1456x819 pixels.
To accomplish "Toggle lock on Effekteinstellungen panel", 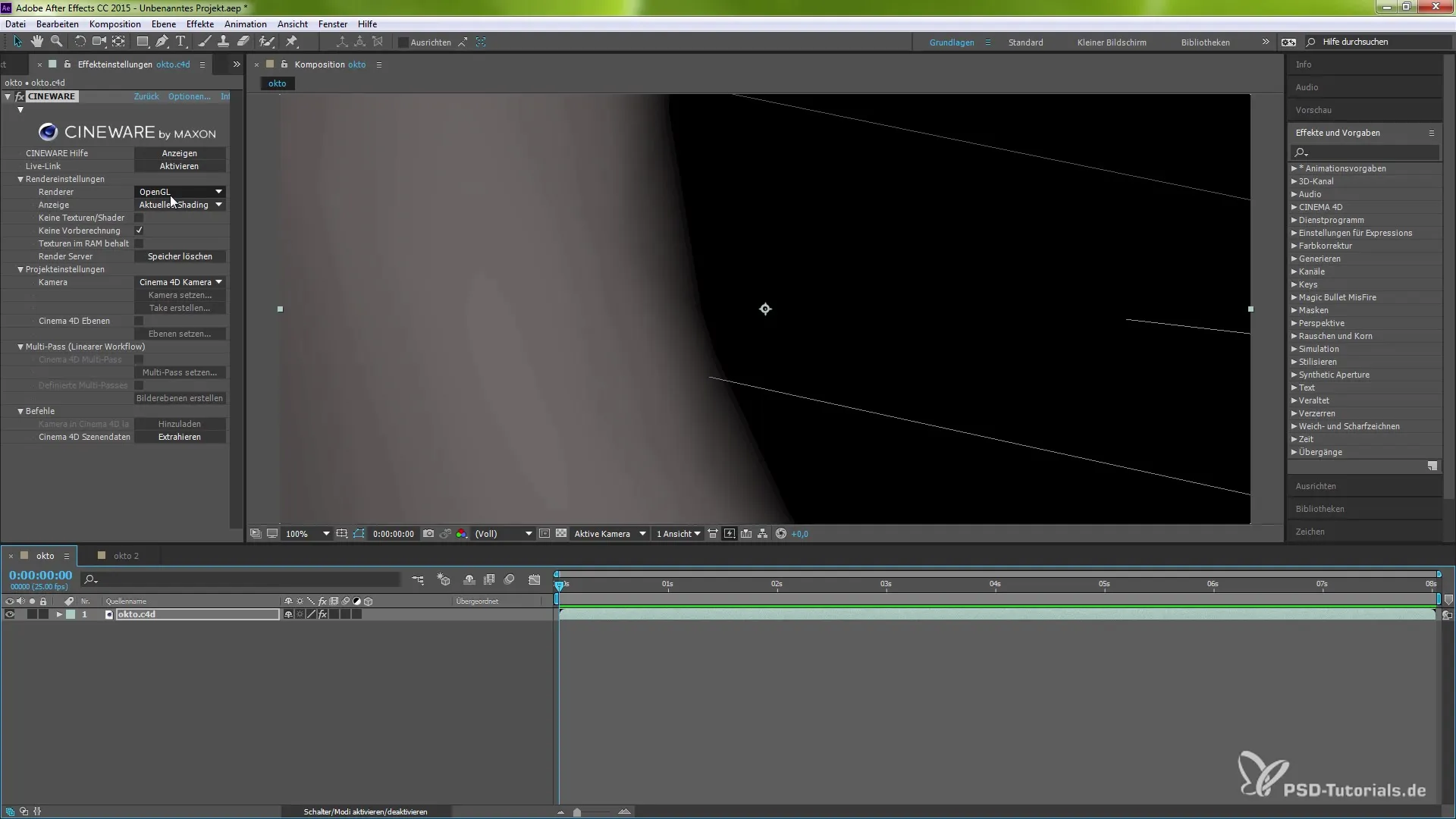I will pyautogui.click(x=67, y=64).
